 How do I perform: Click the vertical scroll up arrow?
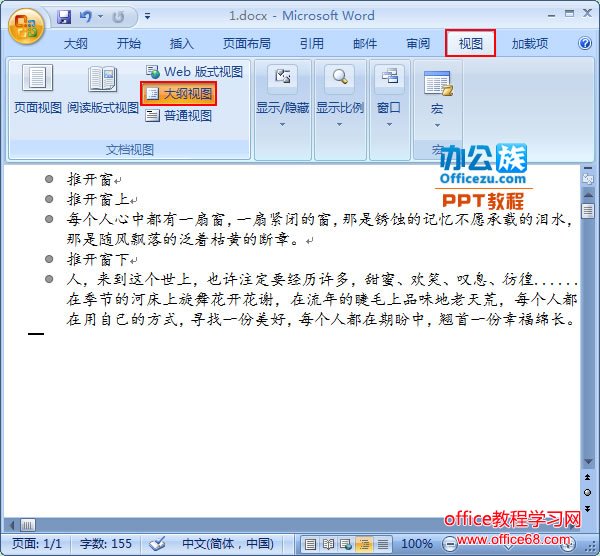(587, 195)
